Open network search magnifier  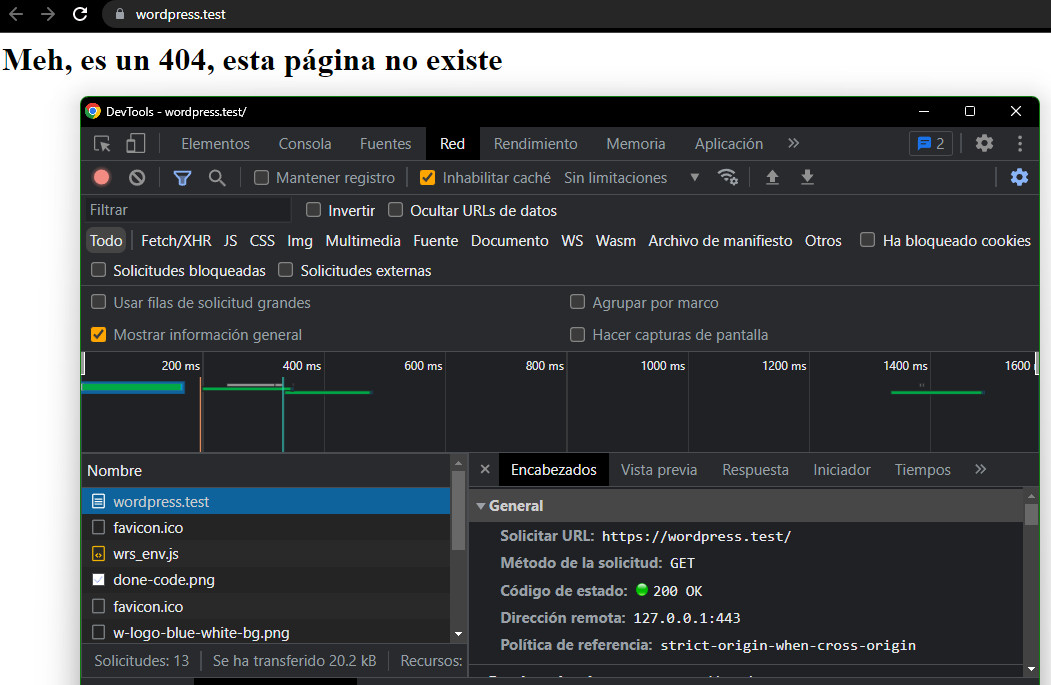tap(218, 177)
